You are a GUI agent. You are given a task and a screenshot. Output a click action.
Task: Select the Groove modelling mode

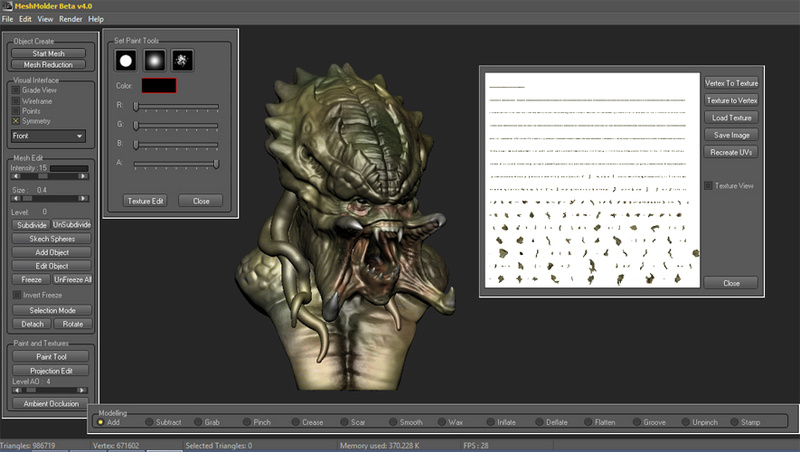point(637,422)
